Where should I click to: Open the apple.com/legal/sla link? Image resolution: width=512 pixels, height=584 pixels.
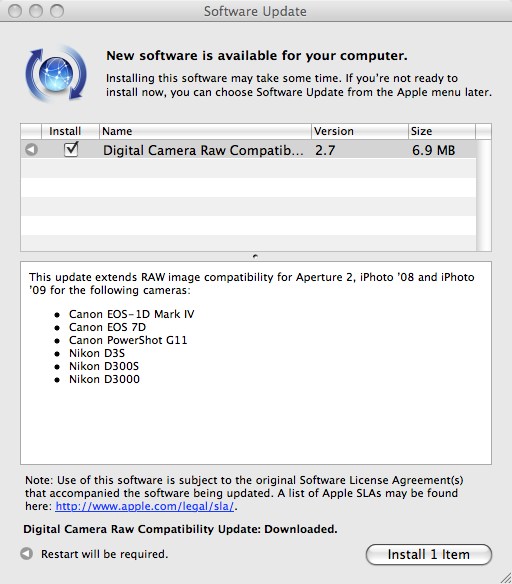[x=144, y=506]
